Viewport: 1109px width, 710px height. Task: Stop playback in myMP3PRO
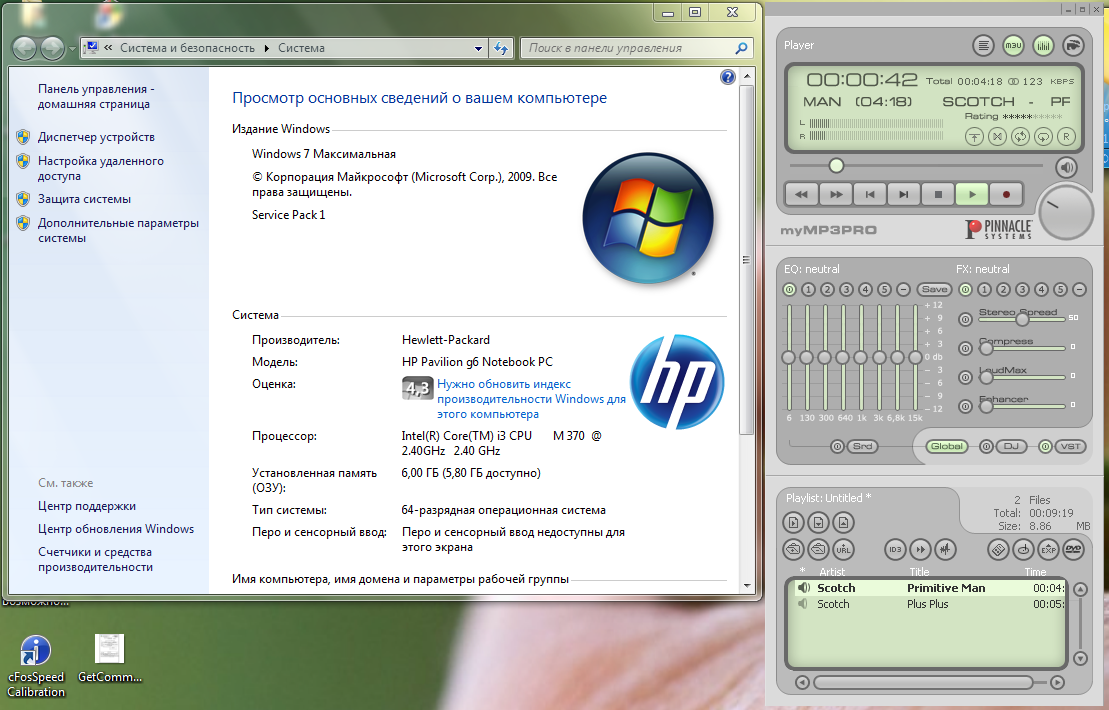[937, 195]
